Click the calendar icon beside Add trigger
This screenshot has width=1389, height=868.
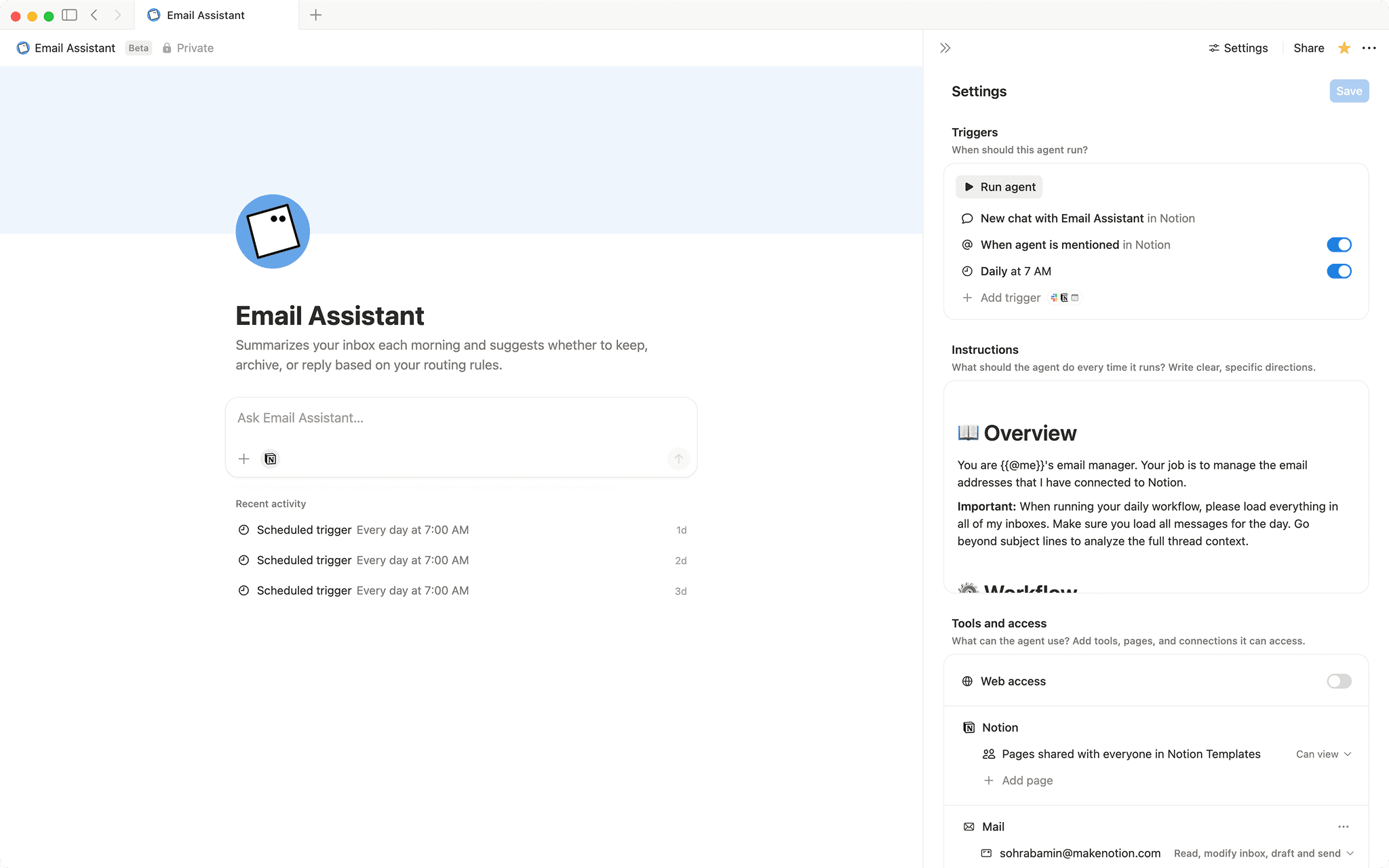point(1076,298)
